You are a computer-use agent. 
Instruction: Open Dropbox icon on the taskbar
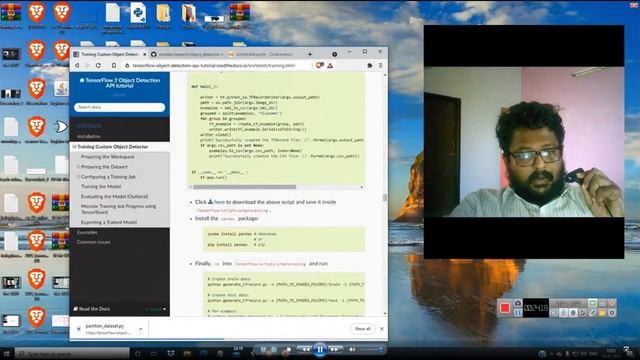[x=170, y=353]
